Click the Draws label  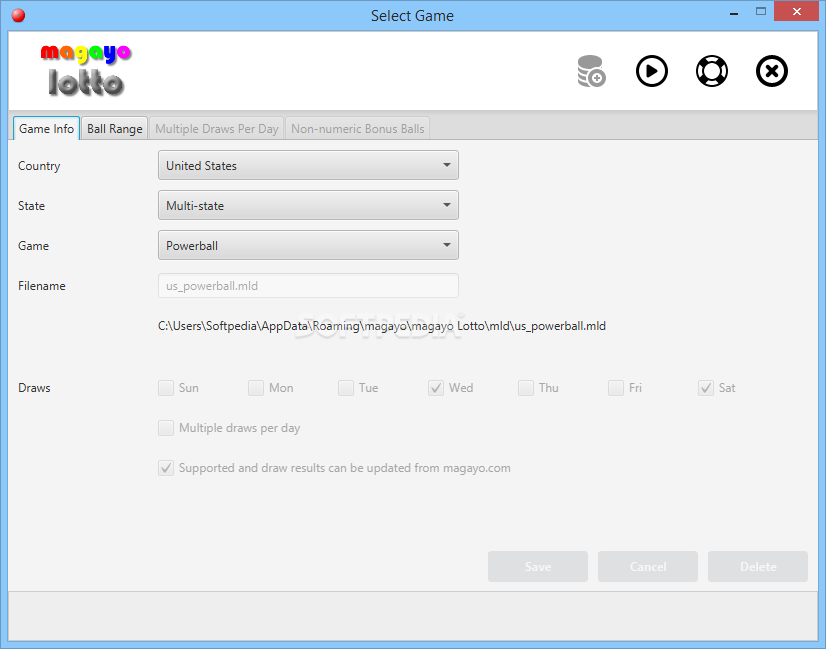click(x=34, y=388)
